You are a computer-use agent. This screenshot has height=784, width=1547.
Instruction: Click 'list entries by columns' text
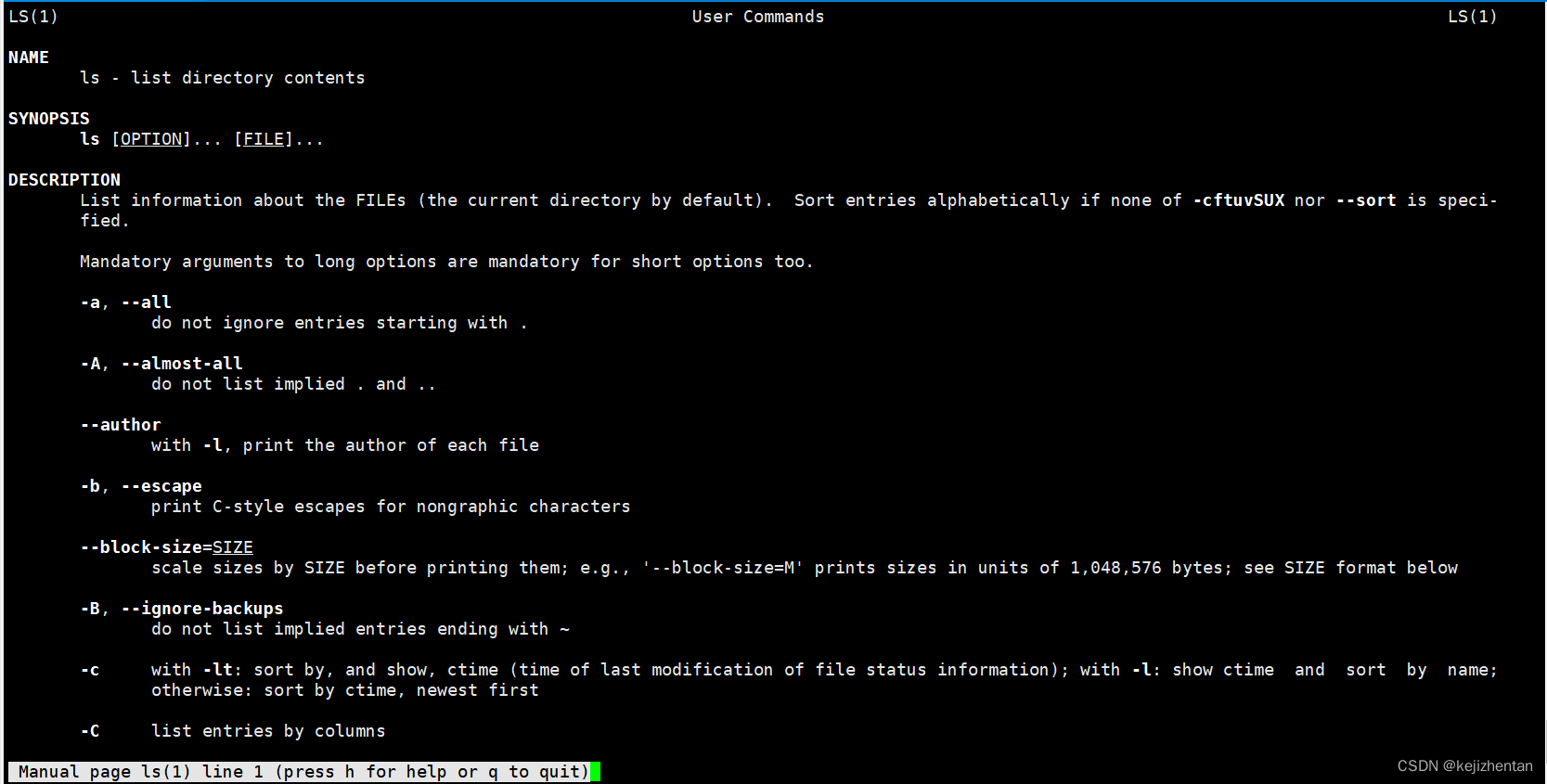pyautogui.click(x=268, y=731)
